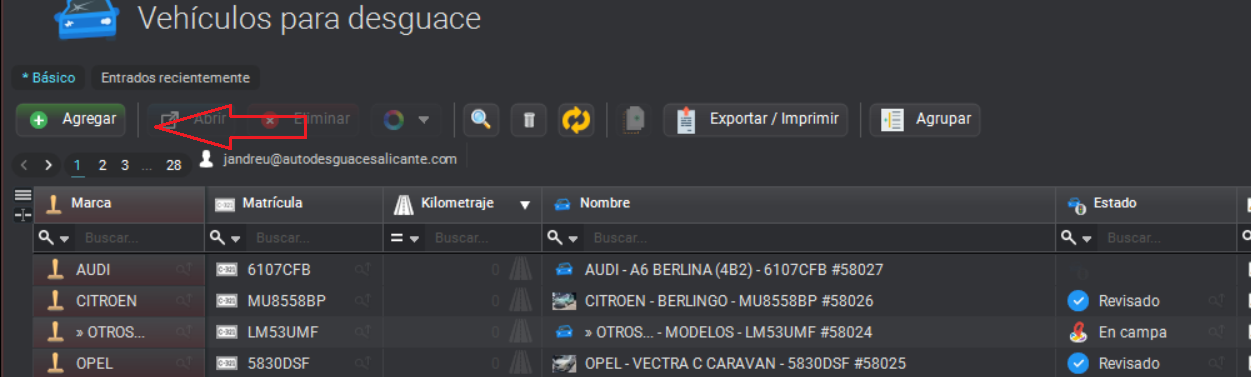Click the En campa status in OTROS row
1251x377 pixels.
pos(1132,332)
